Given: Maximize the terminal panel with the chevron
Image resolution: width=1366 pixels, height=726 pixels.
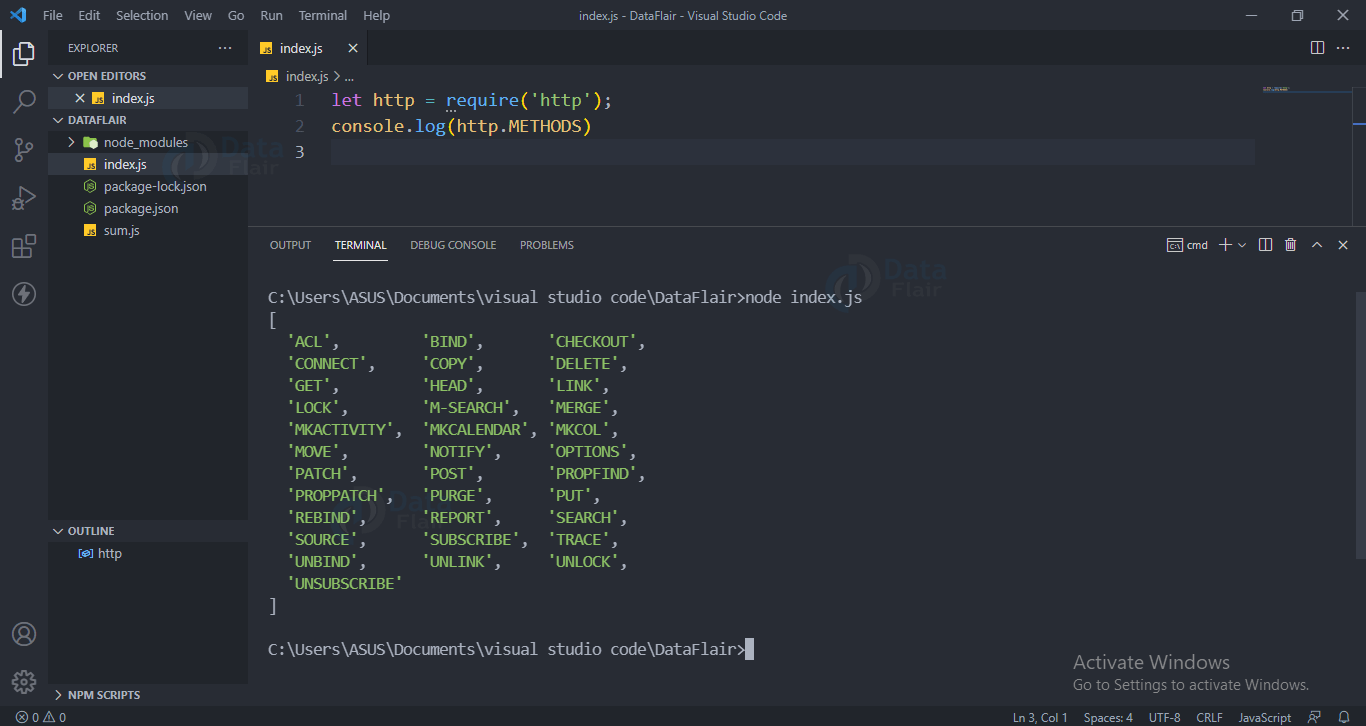Looking at the screenshot, I should point(1317,244).
